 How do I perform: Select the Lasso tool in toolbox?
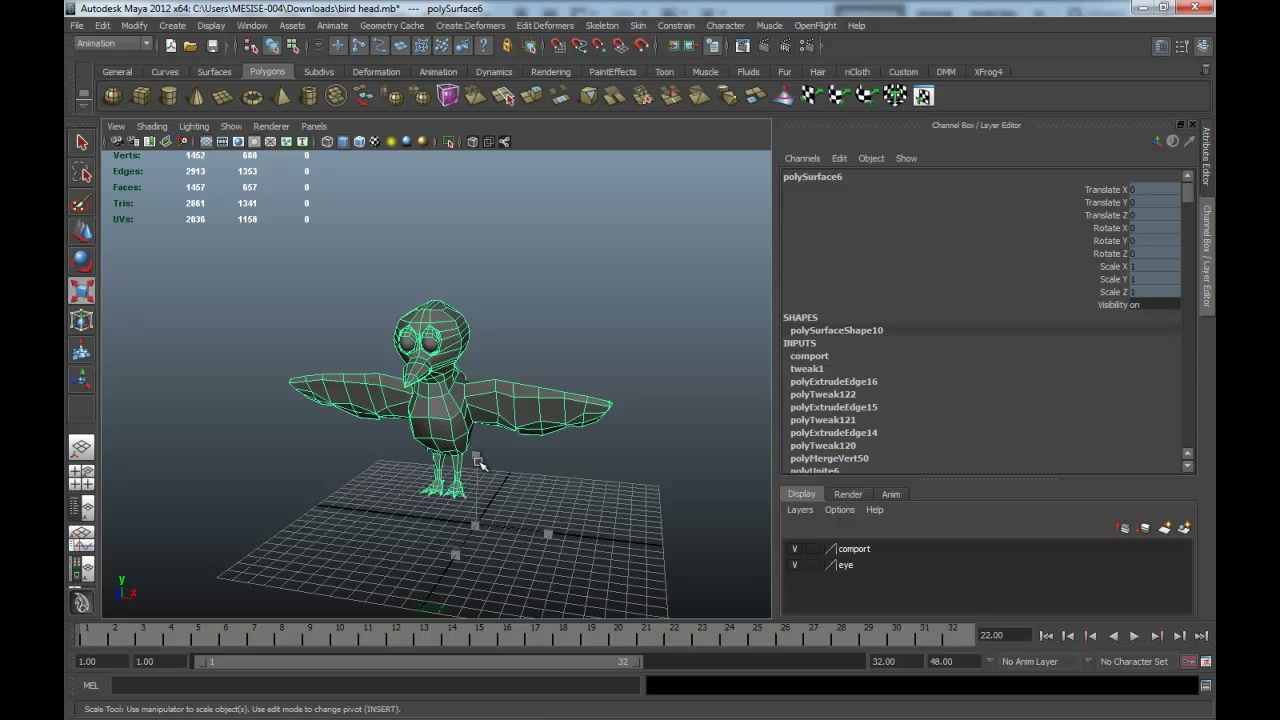[82, 174]
